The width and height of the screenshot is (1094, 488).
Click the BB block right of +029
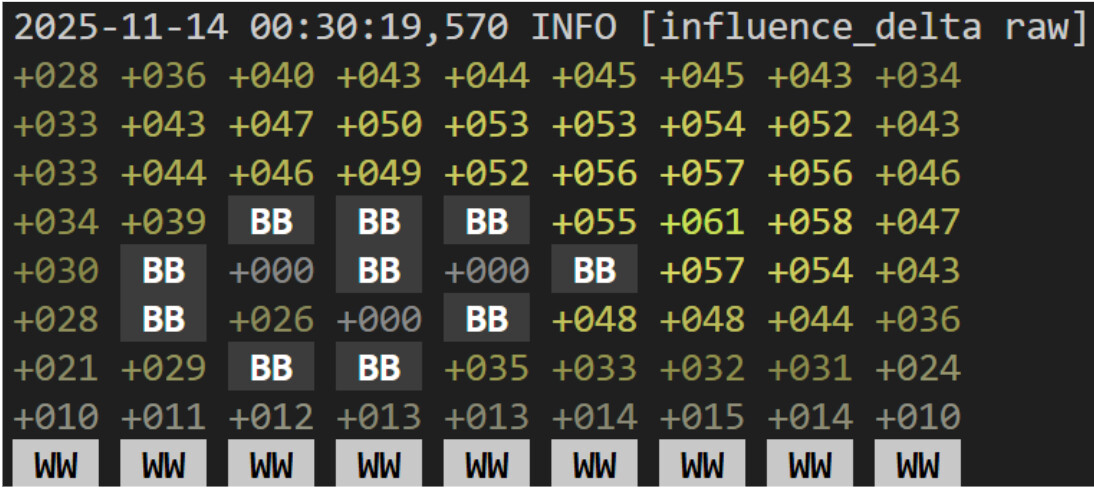[x=271, y=368]
